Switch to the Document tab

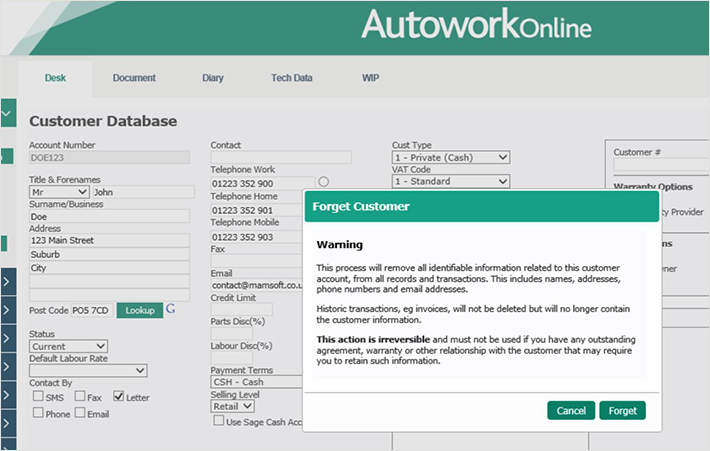(134, 78)
